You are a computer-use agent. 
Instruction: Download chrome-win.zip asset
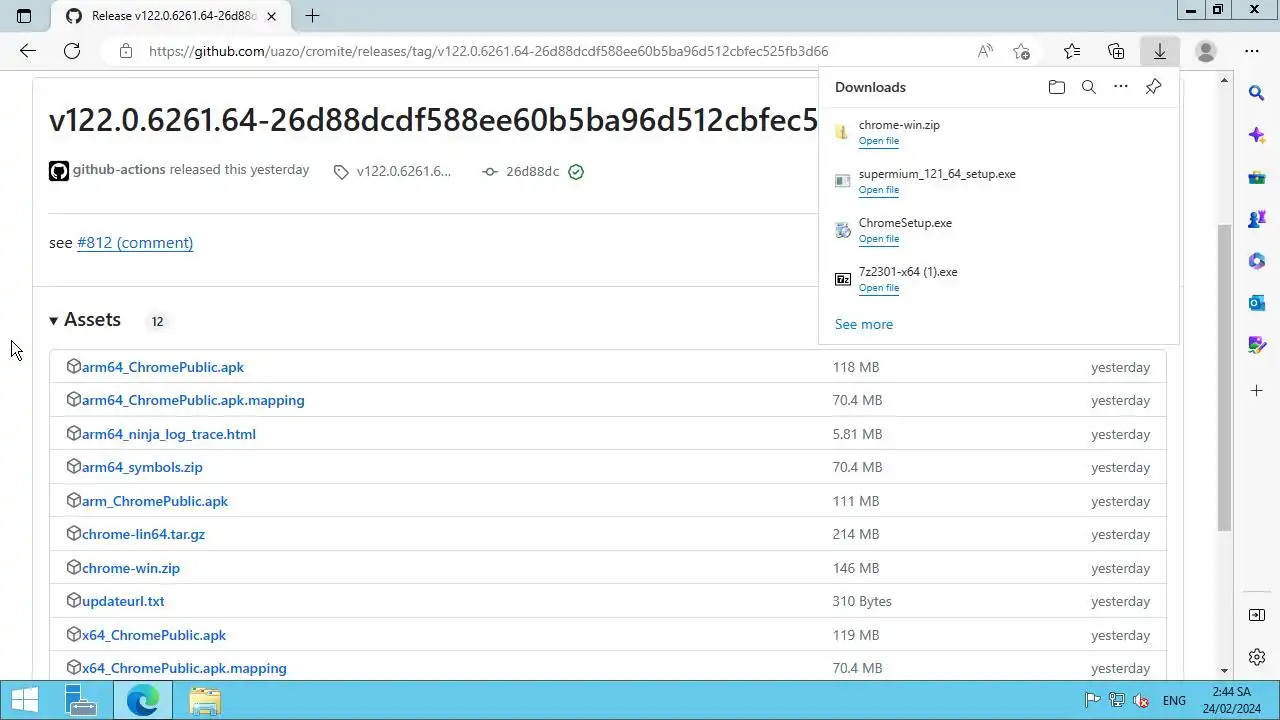pyautogui.click(x=131, y=568)
